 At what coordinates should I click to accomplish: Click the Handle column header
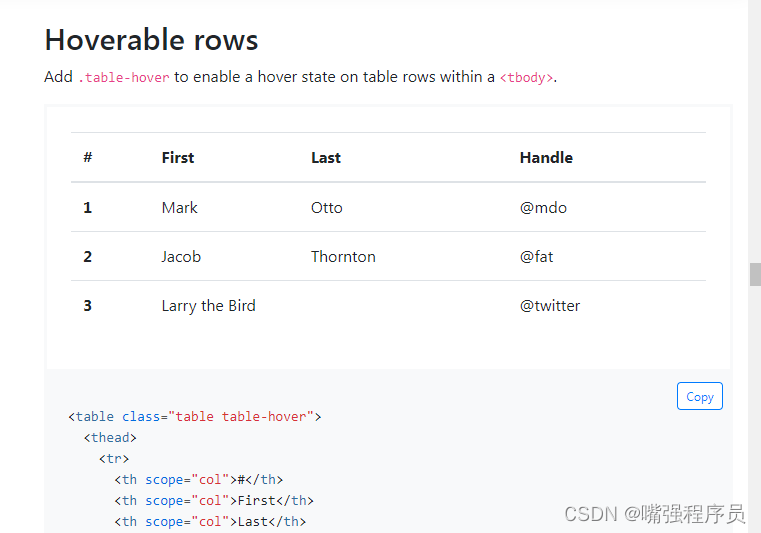[x=546, y=157]
